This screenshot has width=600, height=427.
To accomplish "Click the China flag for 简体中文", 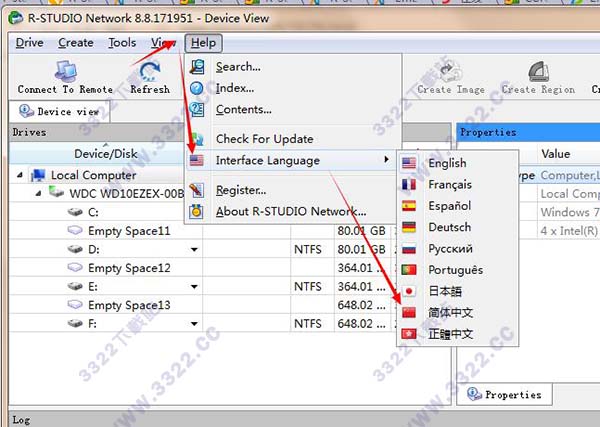I will [409, 313].
